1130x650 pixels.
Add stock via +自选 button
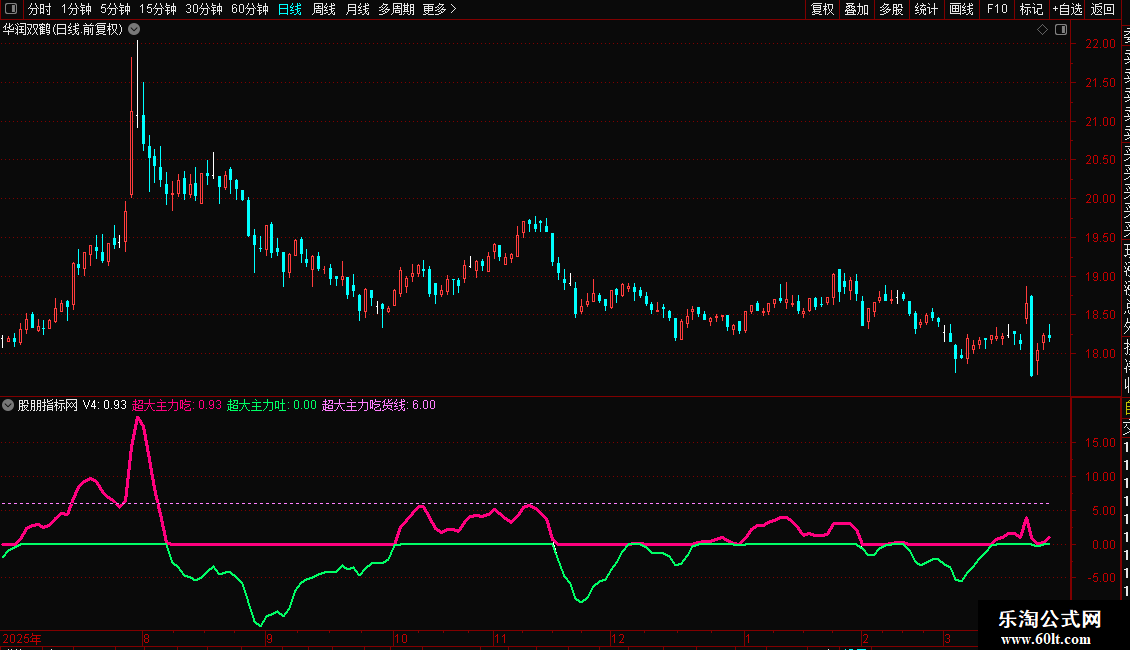(x=1067, y=9)
